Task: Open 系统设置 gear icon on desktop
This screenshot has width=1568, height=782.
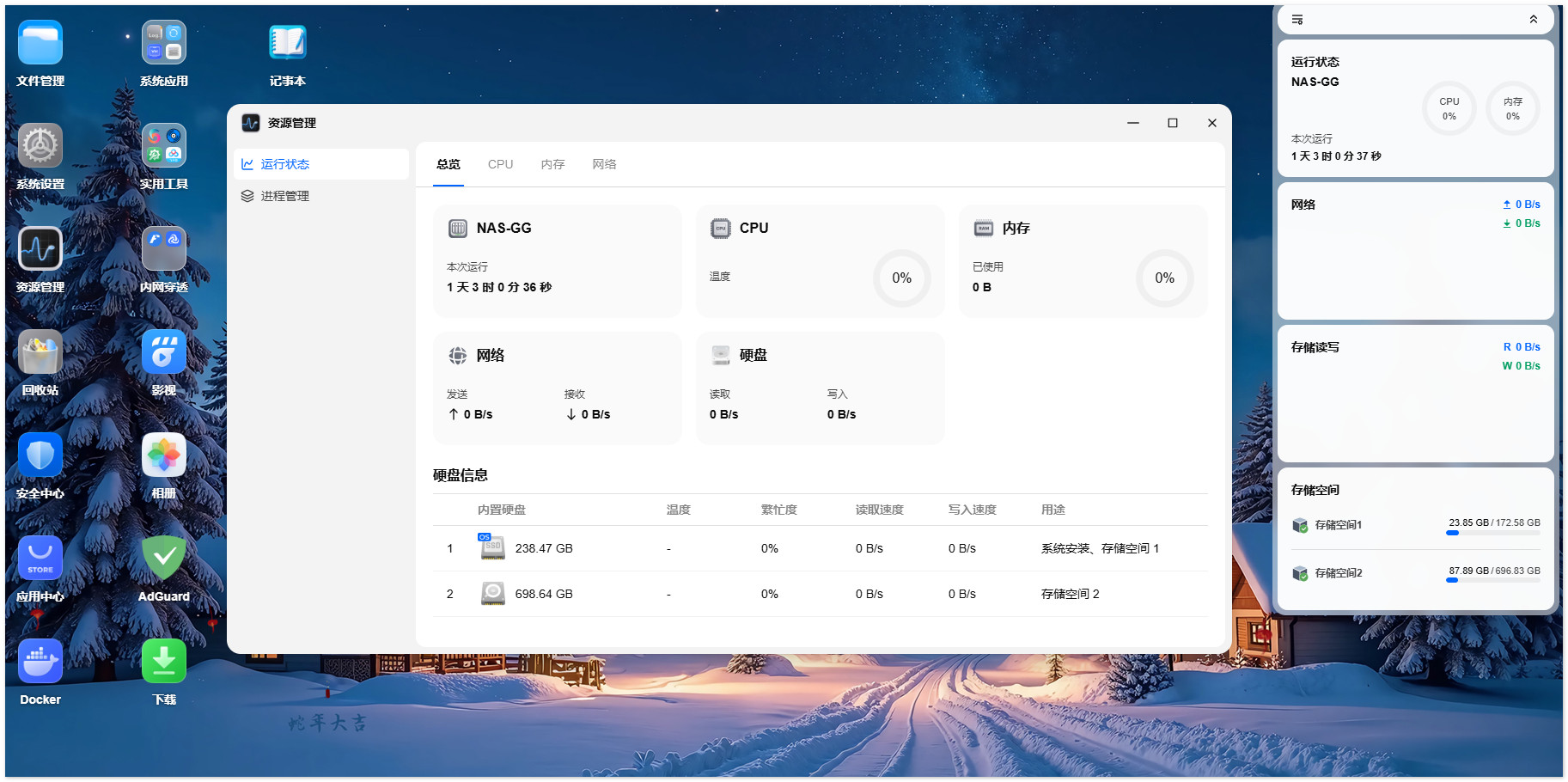Action: 40,146
